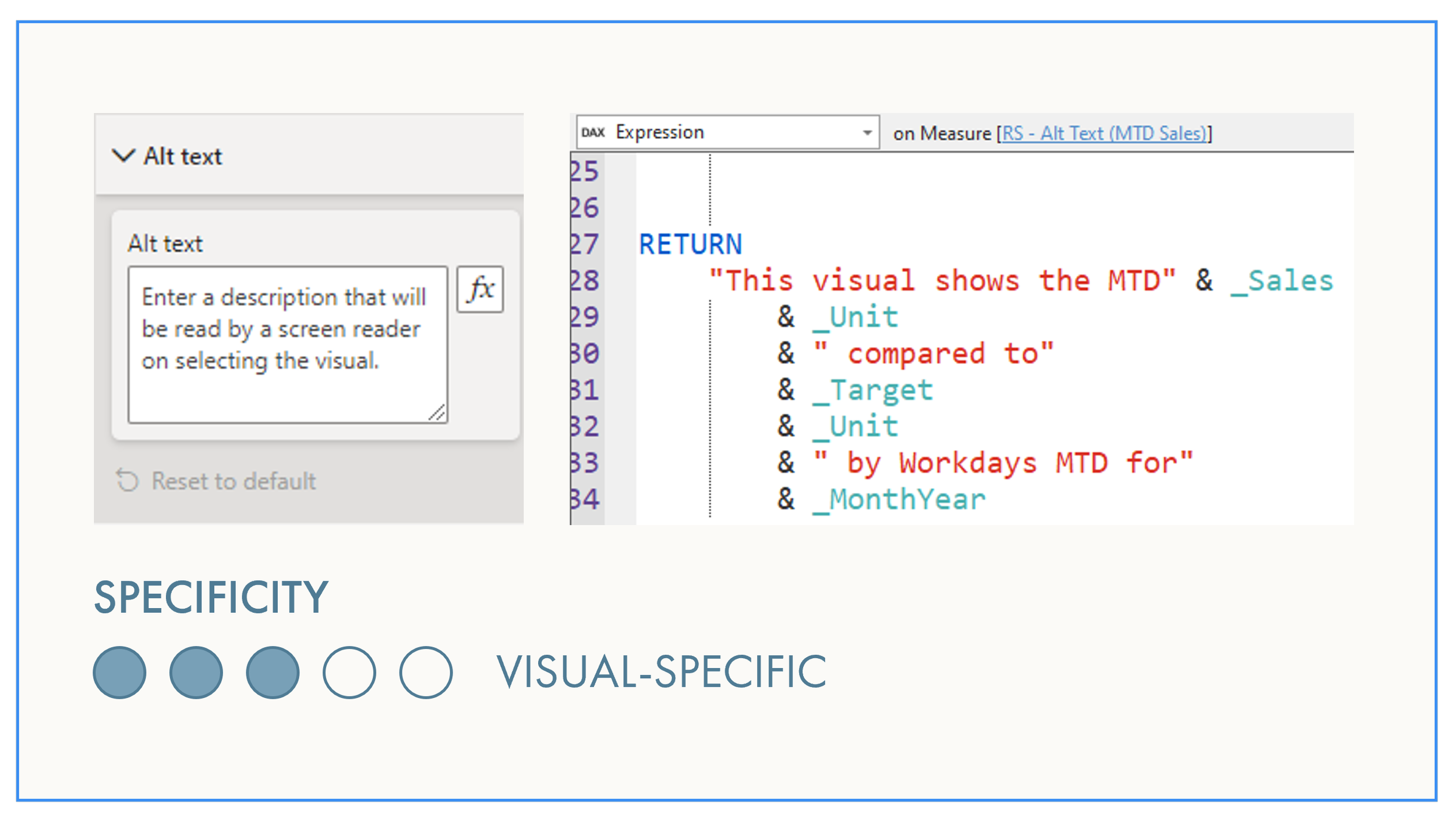Click the Reset to default undo icon
This screenshot has width=1456, height=826.
point(127,481)
